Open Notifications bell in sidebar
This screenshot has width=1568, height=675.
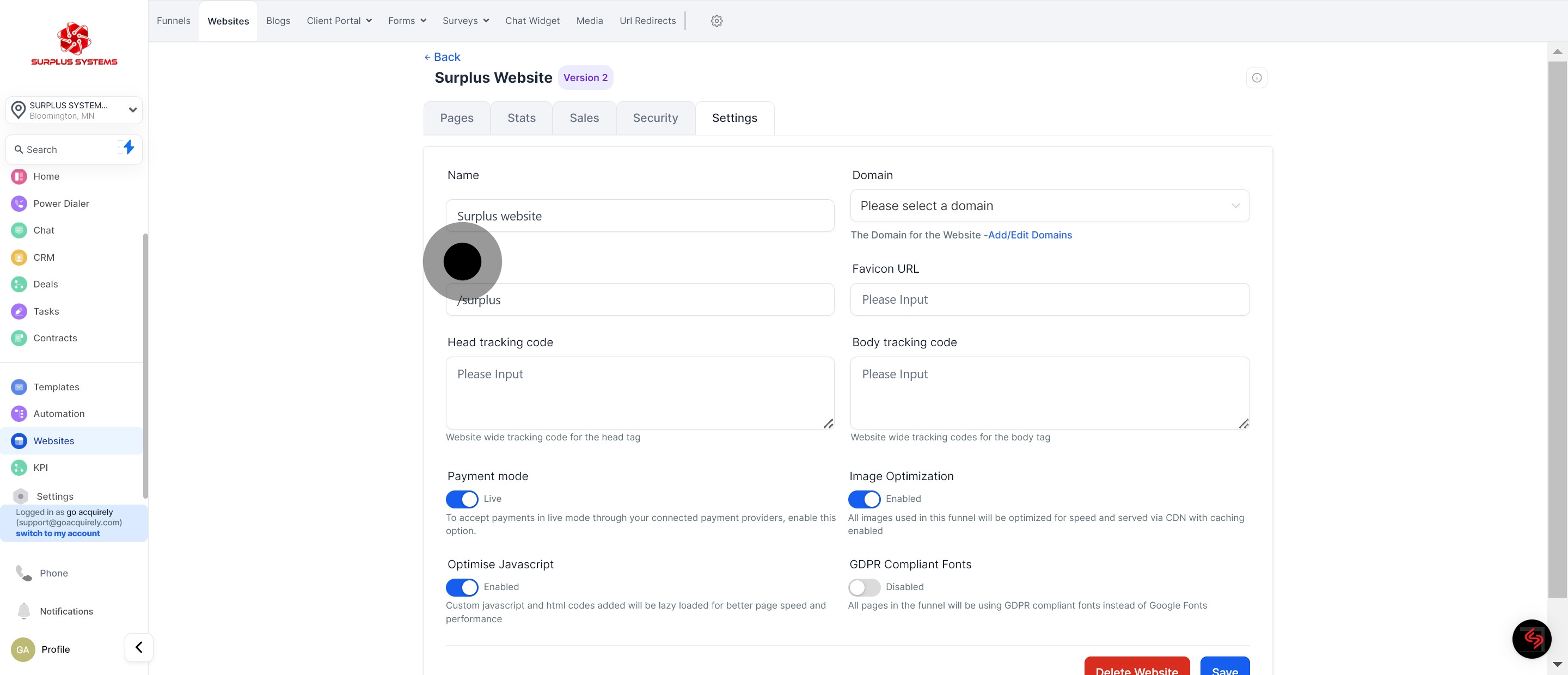[24, 611]
